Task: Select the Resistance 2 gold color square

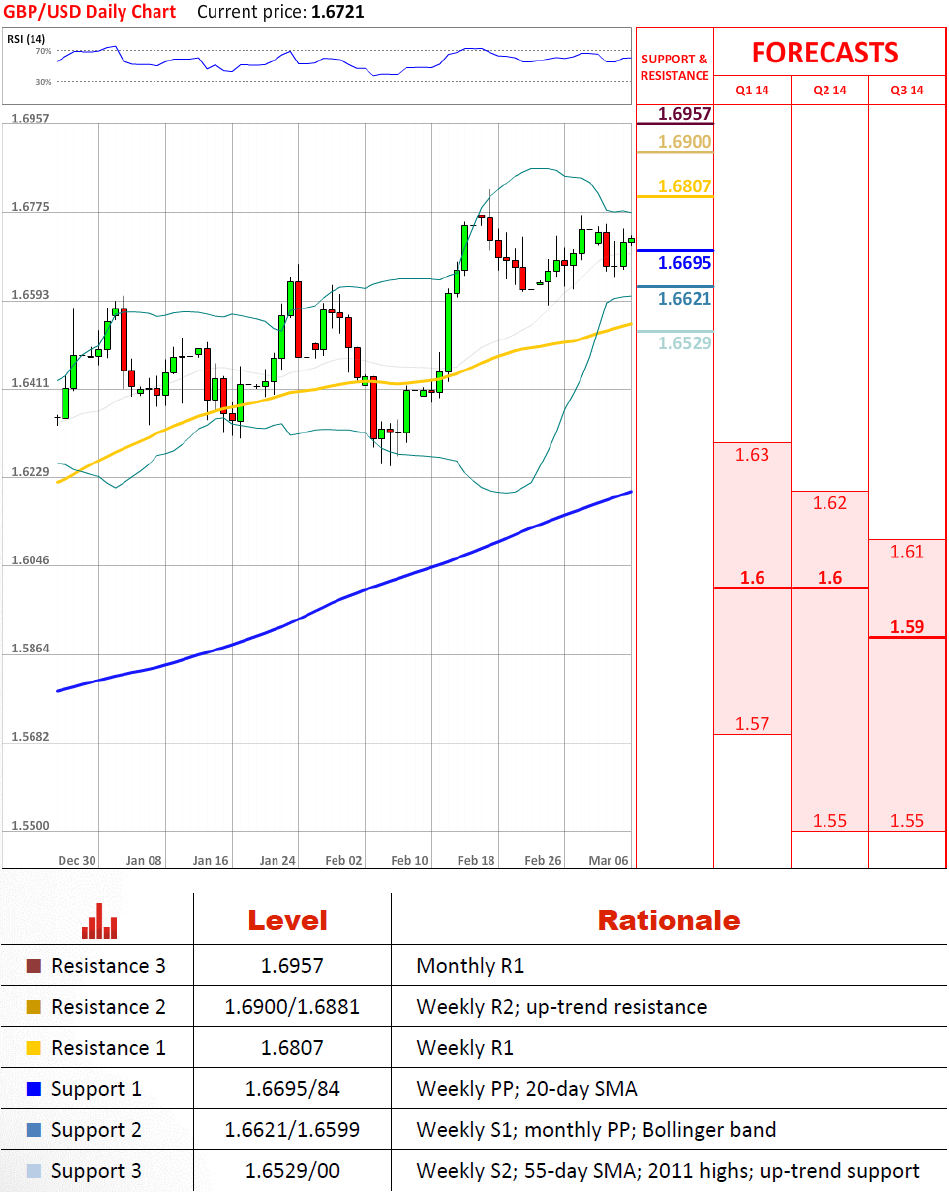Action: coord(34,1007)
